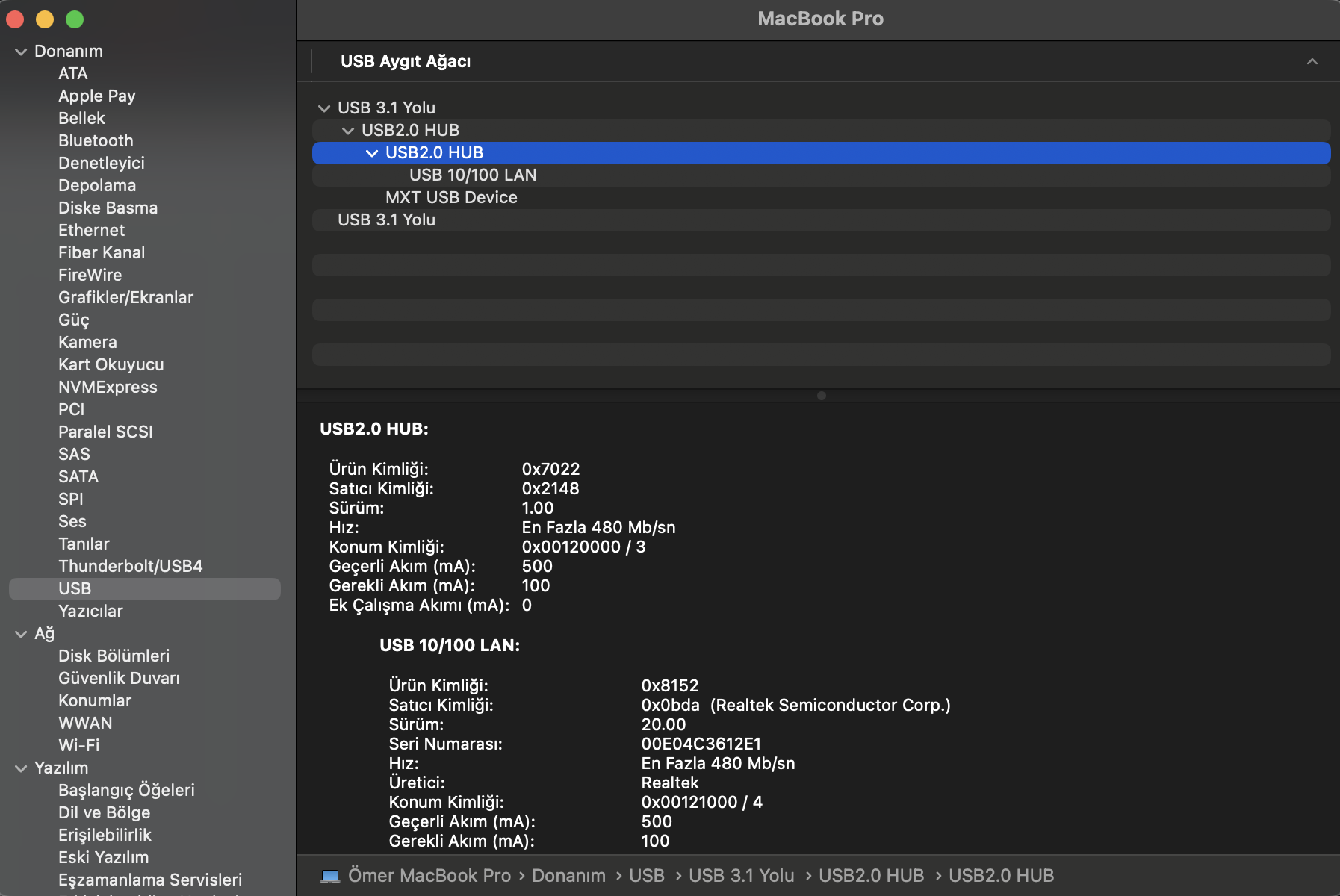
Task: Select USB 10/100 LAN in device tree
Action: pos(472,175)
